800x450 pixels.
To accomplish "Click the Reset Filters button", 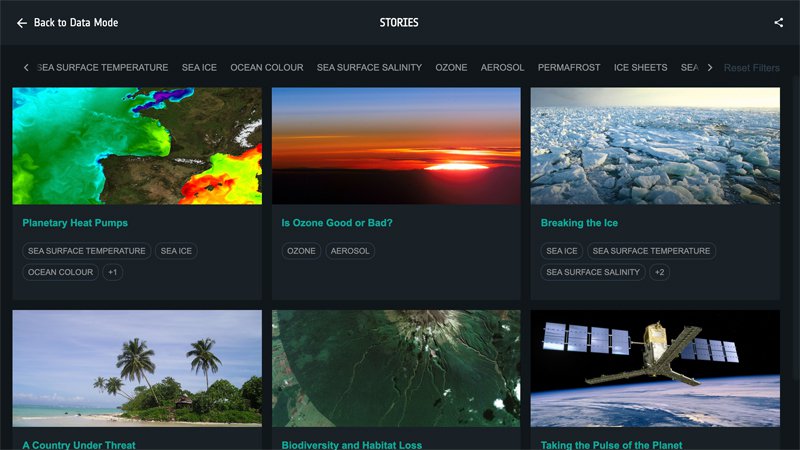I will [x=752, y=68].
